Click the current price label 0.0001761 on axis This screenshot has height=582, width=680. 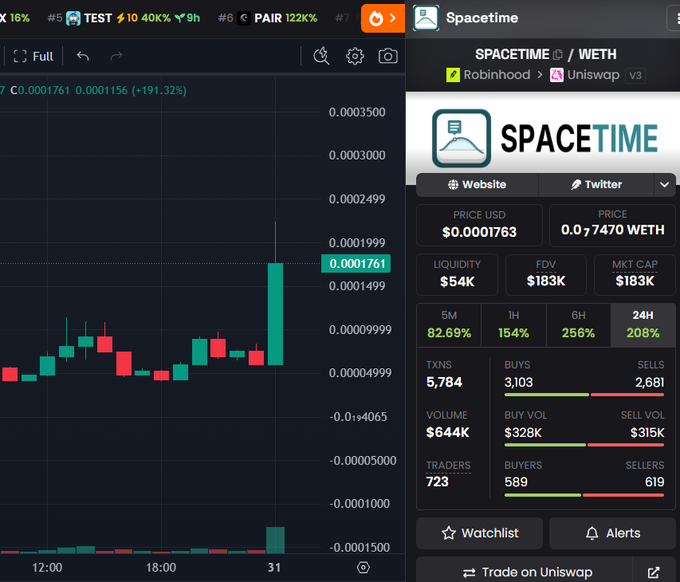[x=356, y=264]
